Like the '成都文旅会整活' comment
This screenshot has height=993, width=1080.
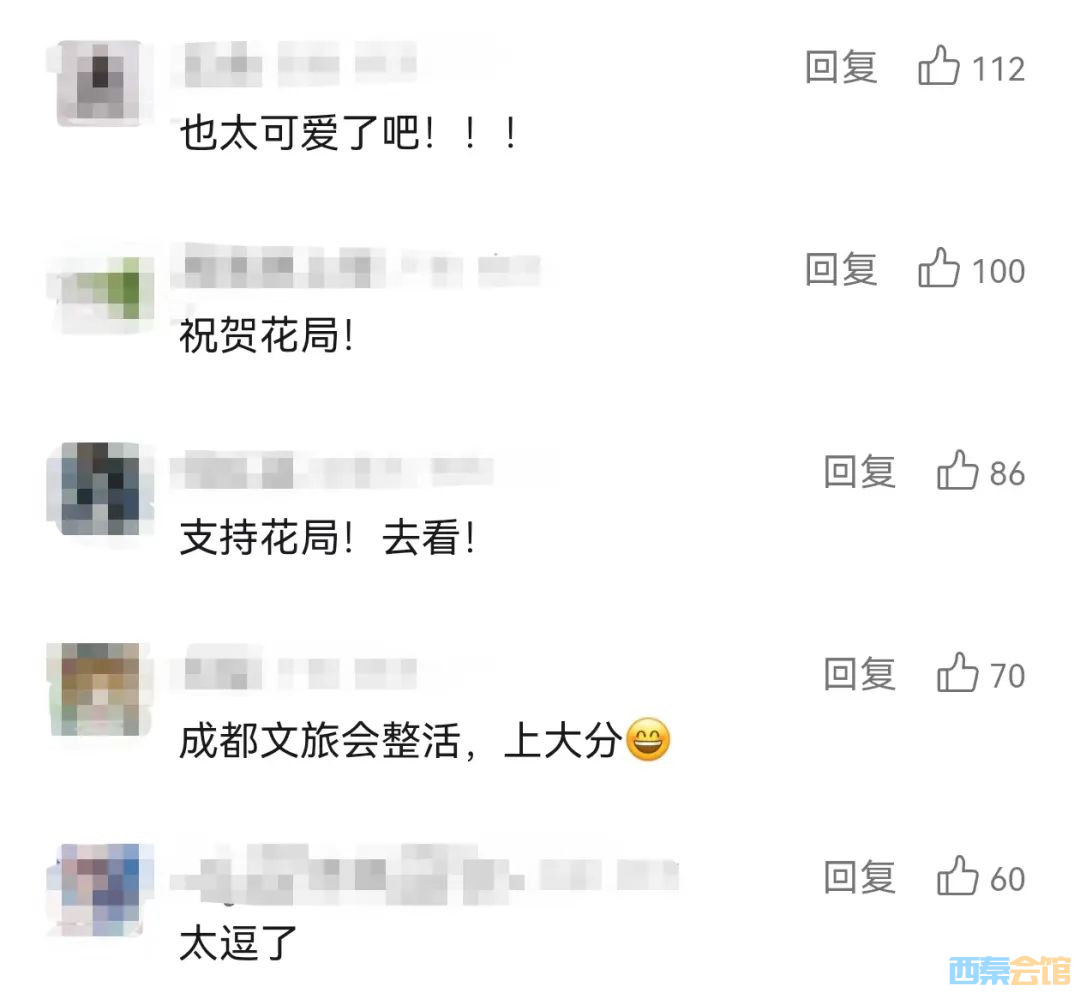pyautogui.click(x=957, y=672)
